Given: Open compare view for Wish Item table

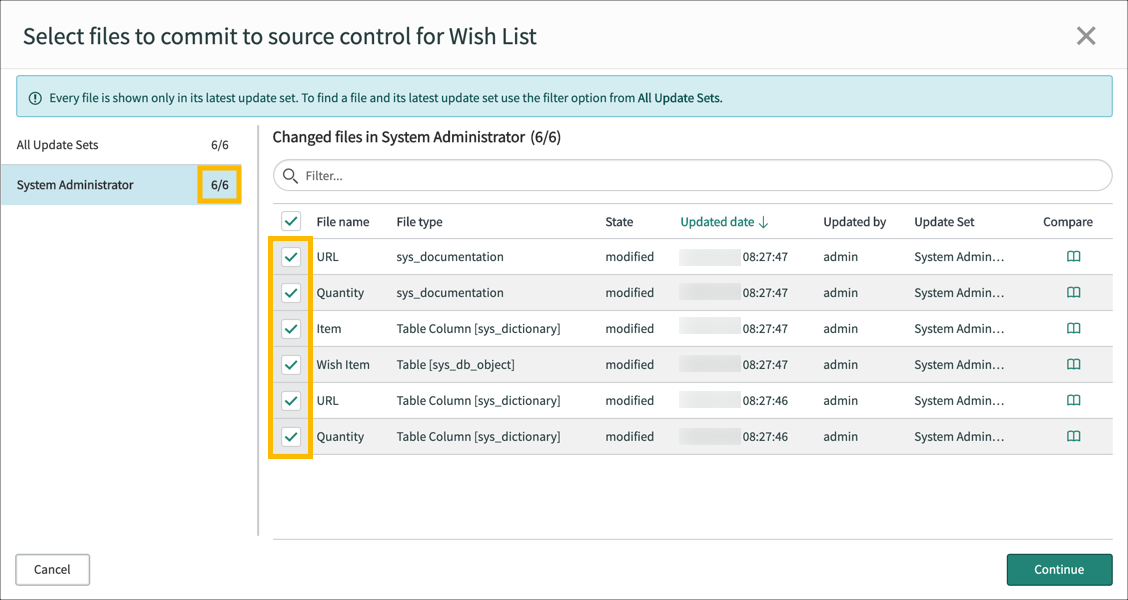Looking at the screenshot, I should point(1073,365).
